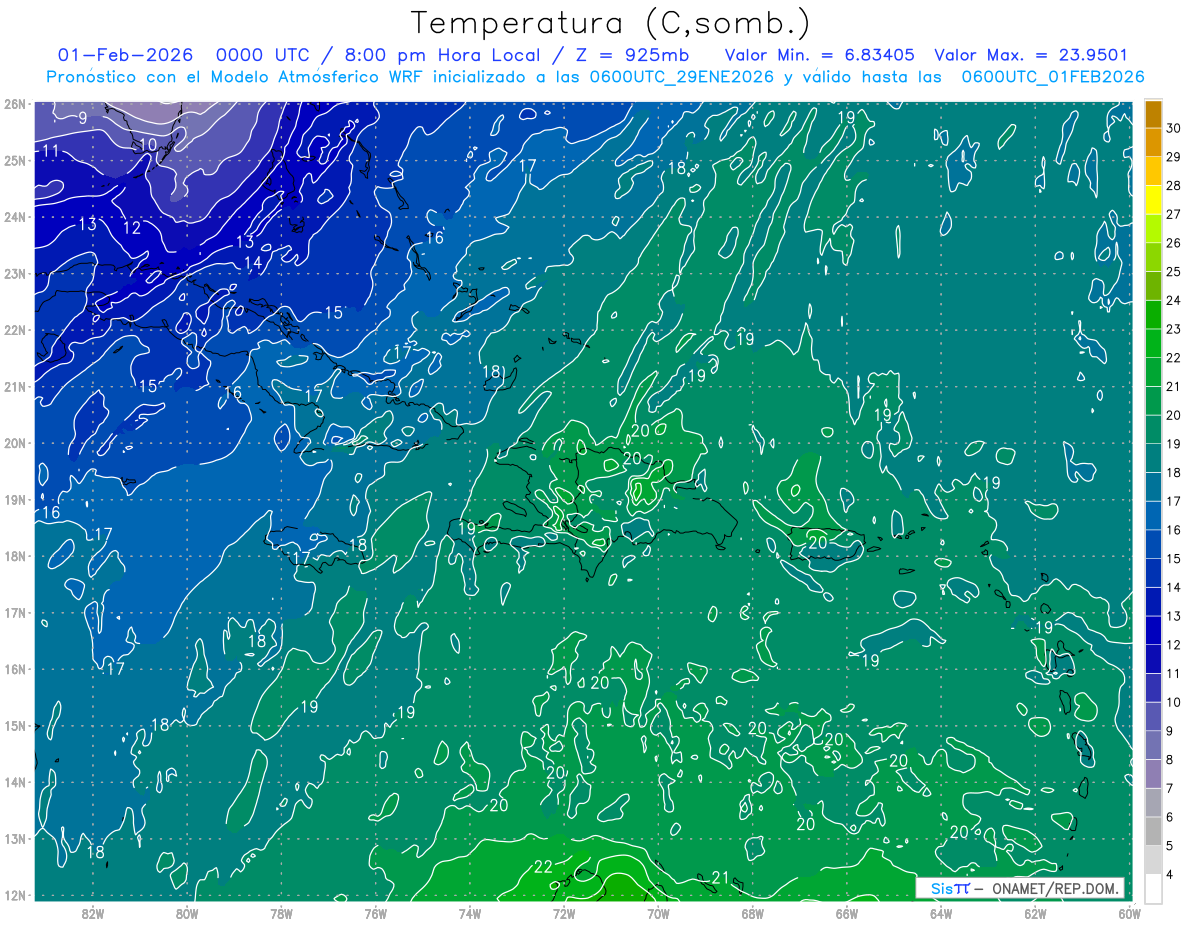1200x927 pixels.
Task: Click the contour label 14 on the map
Action: pos(253,263)
